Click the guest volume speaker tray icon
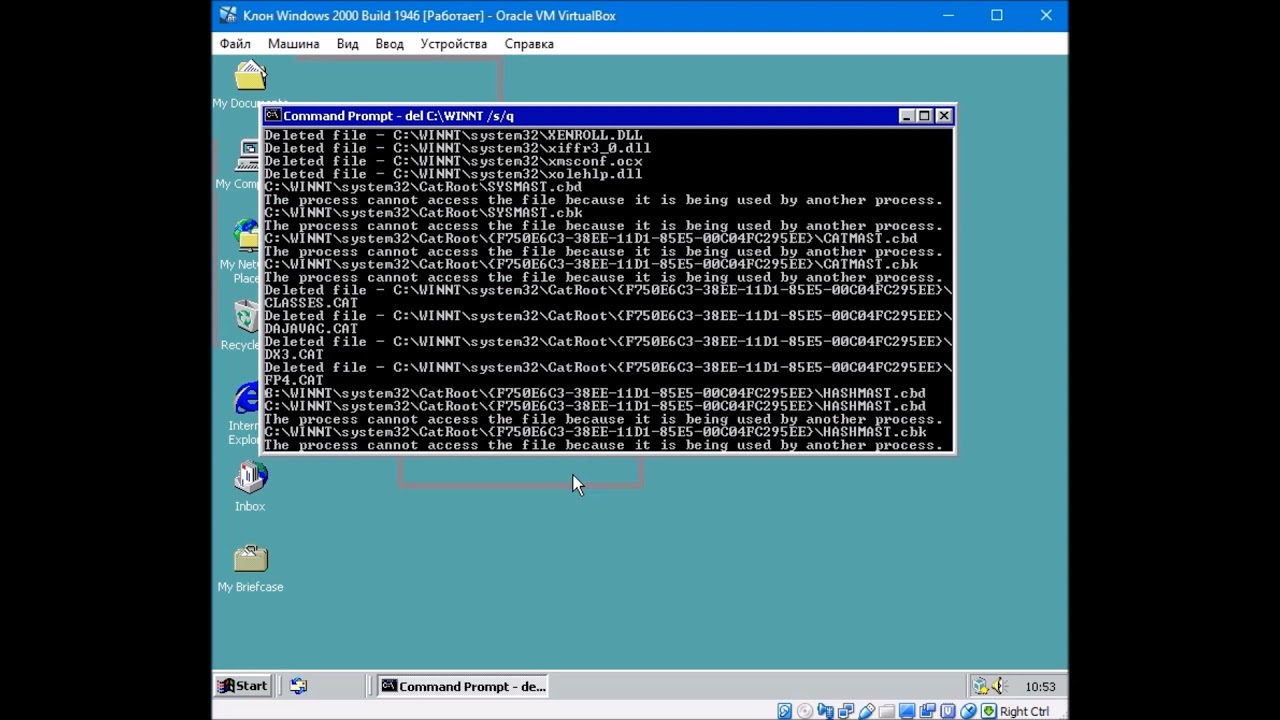Image resolution: width=1280 pixels, height=720 pixels. tap(1000, 686)
